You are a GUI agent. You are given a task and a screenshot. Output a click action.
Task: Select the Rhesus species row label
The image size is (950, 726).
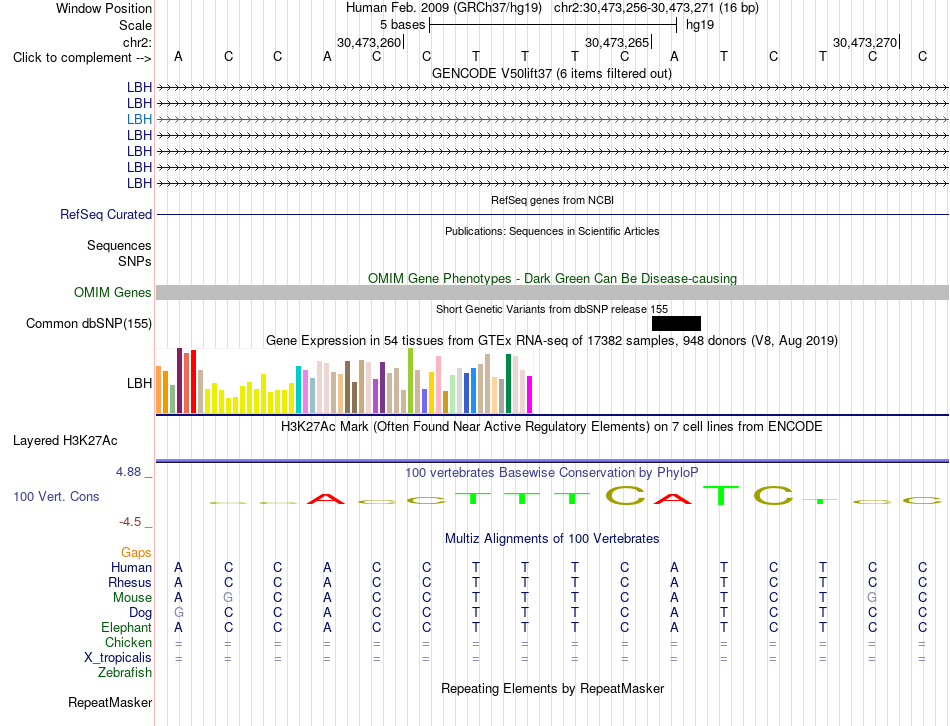130,582
